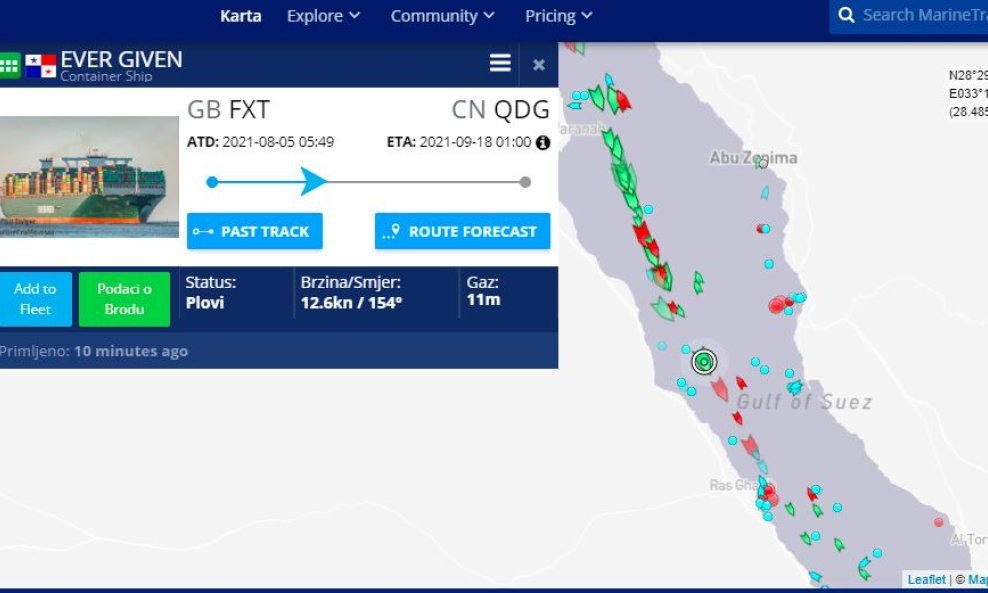The image size is (988, 593).
Task: Click the ATD time 2021-08-05 05:49
Action: tap(278, 142)
